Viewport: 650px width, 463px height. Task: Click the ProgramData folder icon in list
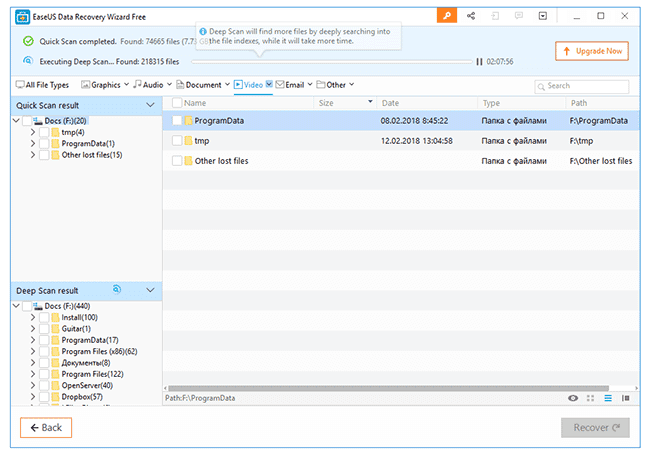[x=188, y=121]
